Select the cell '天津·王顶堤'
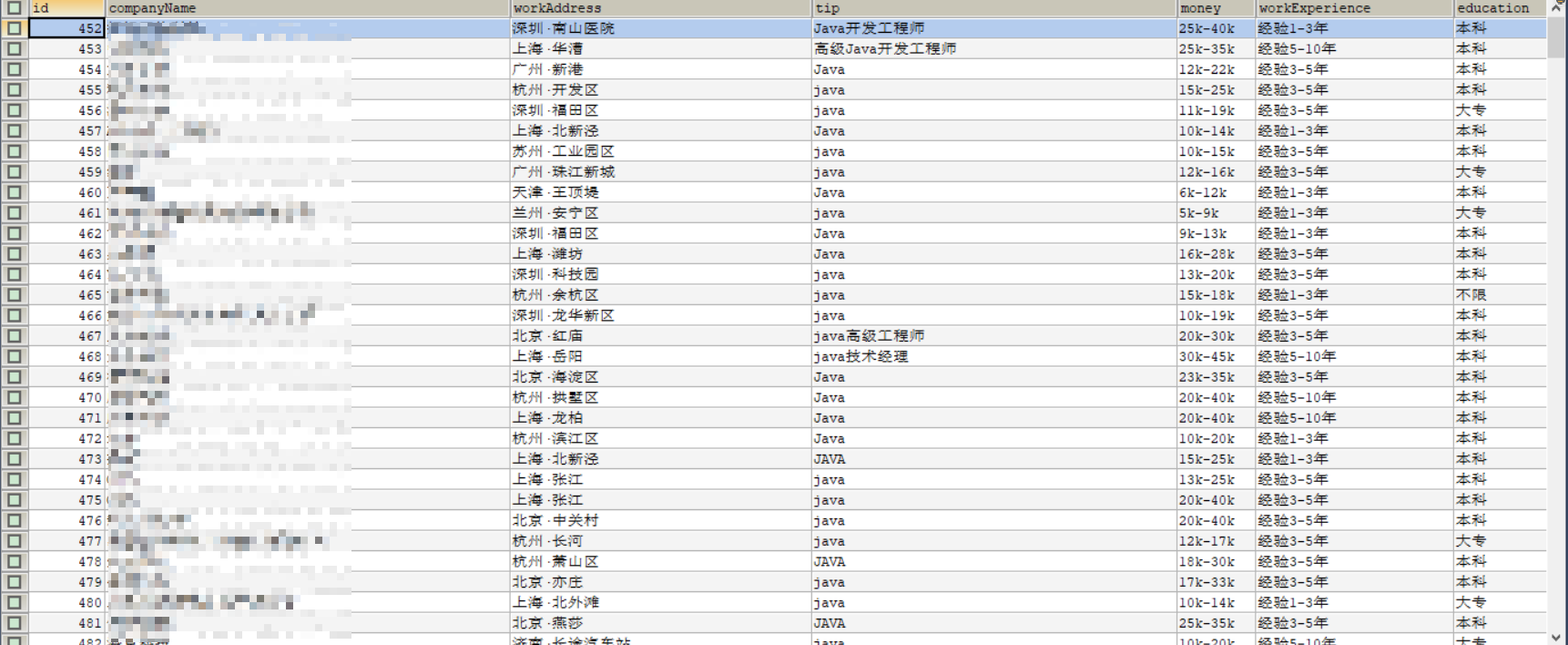Viewport: 1568px width, 645px height. click(x=660, y=192)
